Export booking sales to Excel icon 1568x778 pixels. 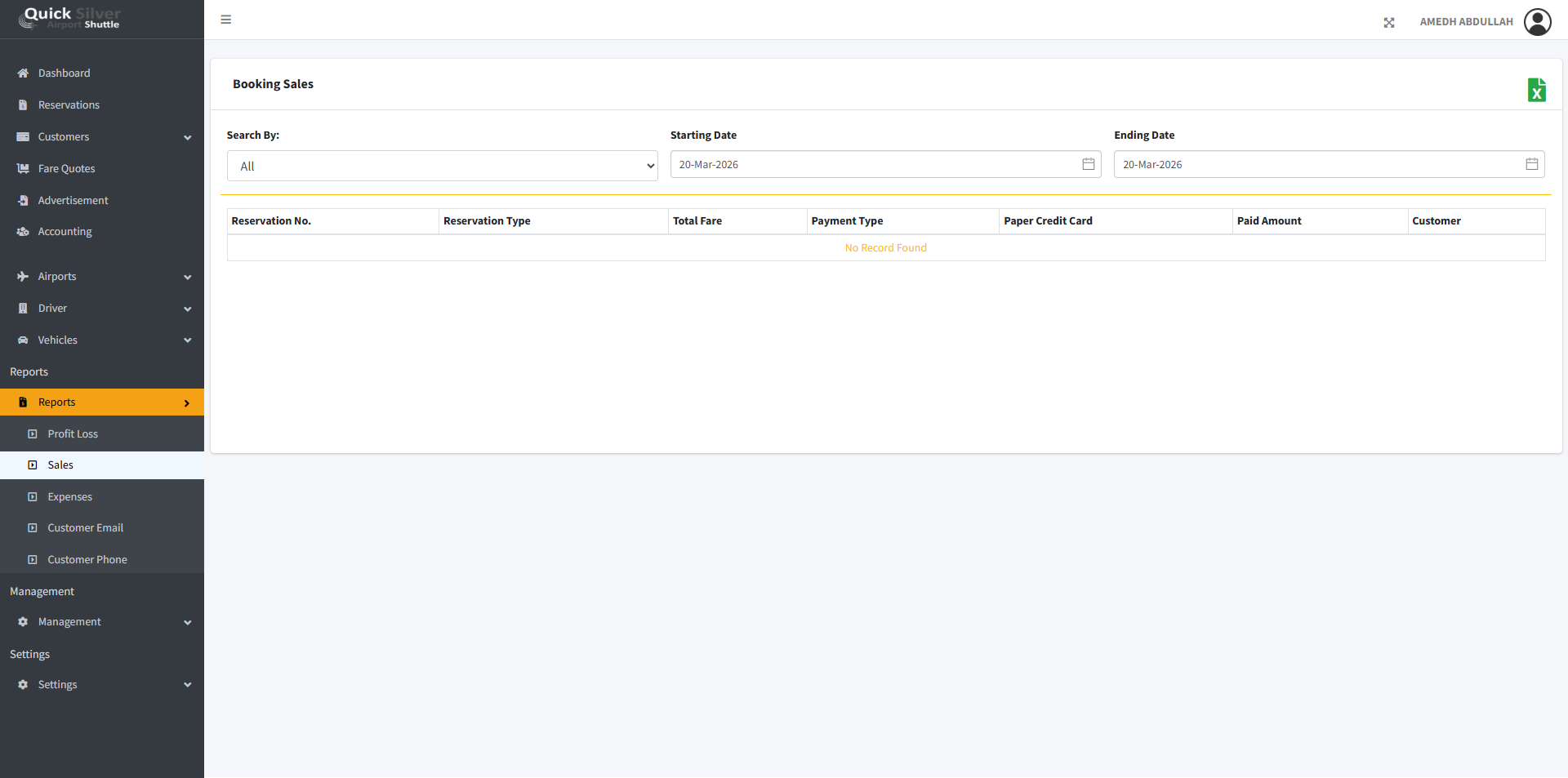[x=1536, y=90]
